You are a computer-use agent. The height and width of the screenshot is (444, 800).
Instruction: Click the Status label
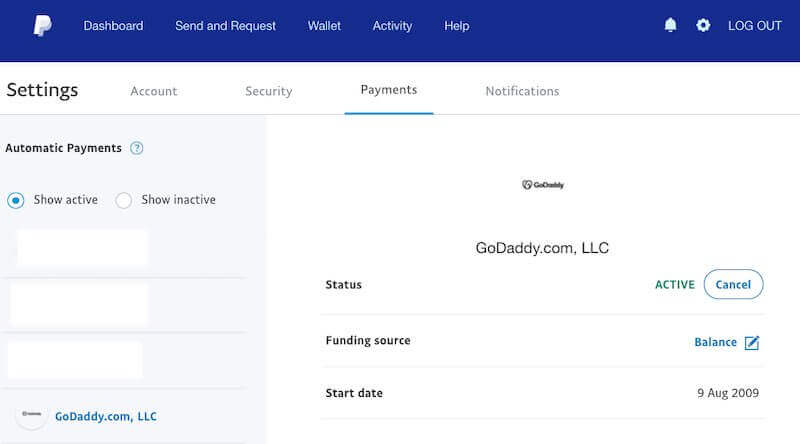coord(343,284)
